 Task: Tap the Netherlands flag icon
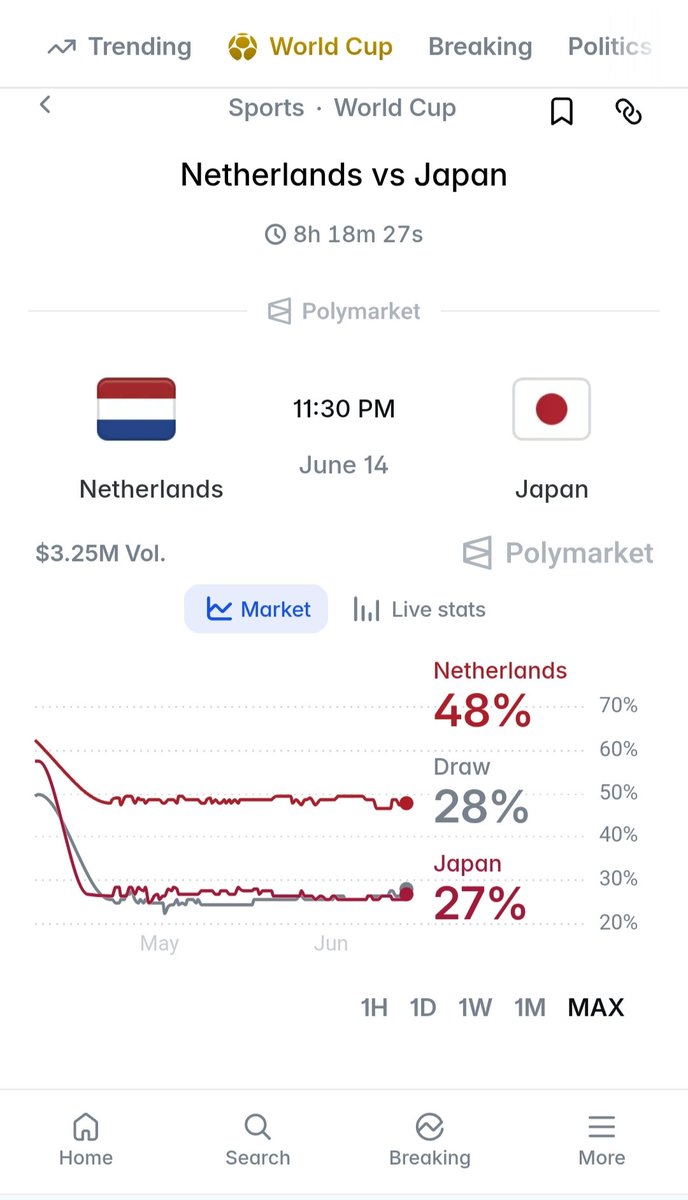pyautogui.click(x=136, y=409)
